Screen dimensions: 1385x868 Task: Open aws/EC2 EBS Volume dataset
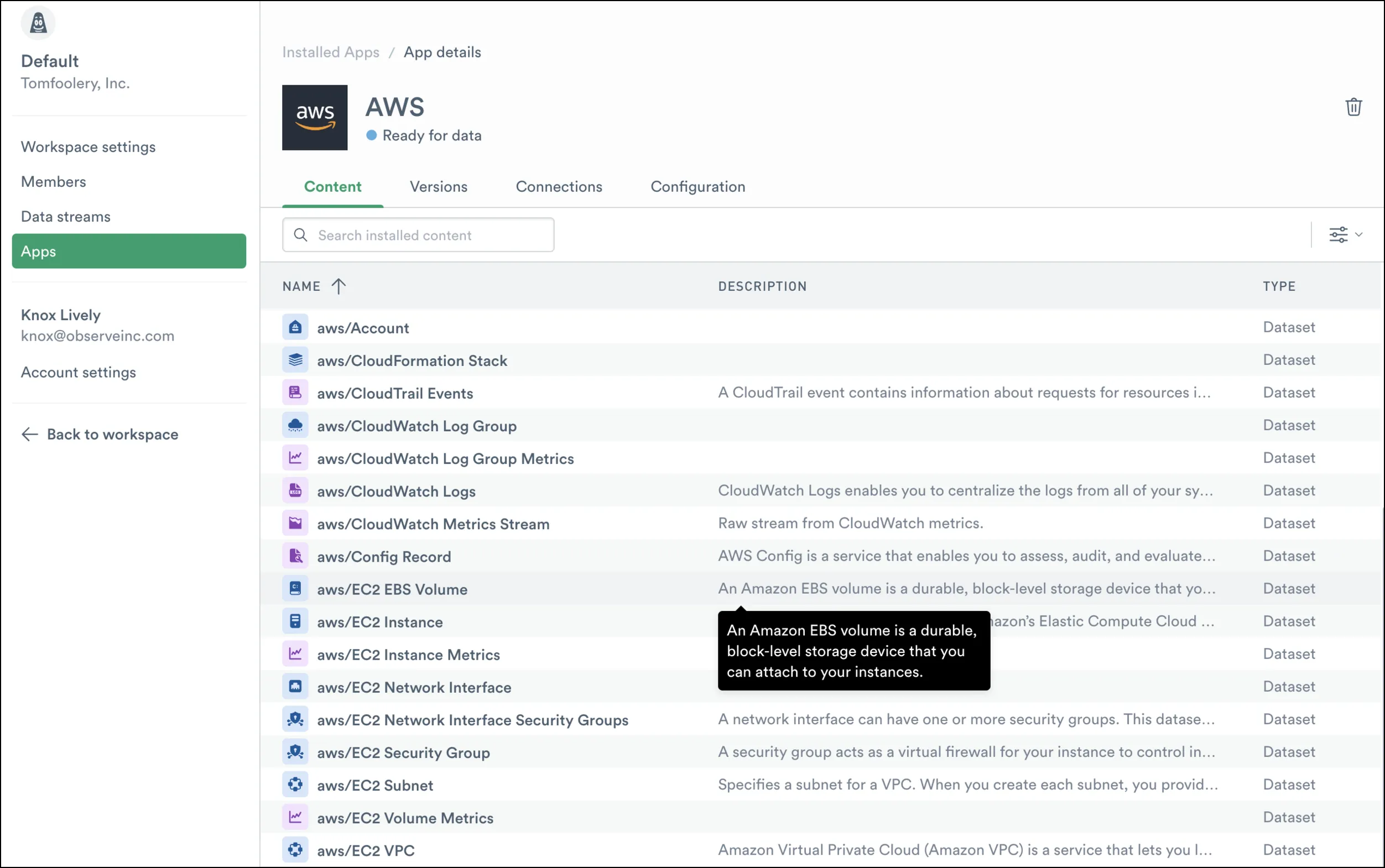pyautogui.click(x=392, y=590)
